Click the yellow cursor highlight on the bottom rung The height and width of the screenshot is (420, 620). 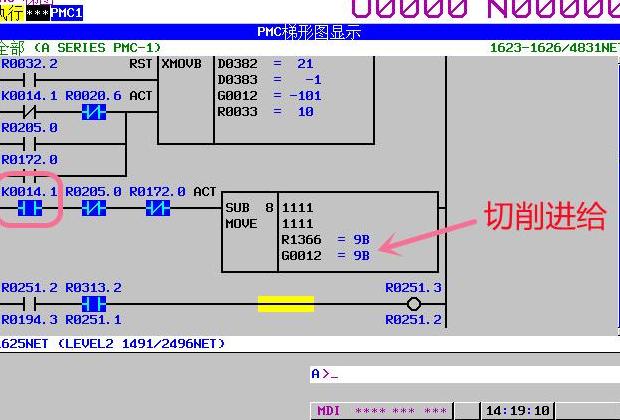click(286, 304)
